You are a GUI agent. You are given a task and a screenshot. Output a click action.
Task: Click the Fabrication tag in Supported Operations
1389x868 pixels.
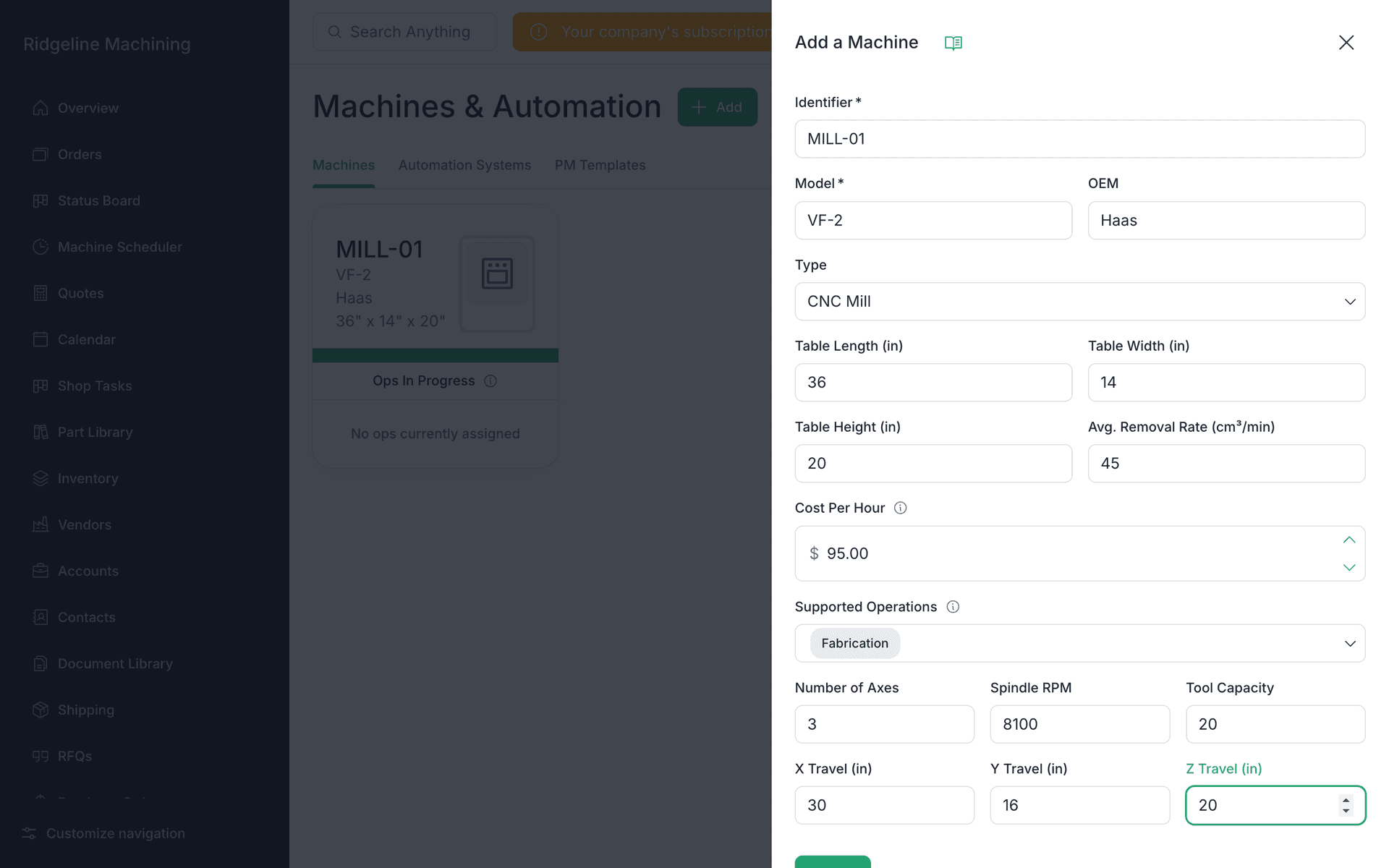click(854, 643)
